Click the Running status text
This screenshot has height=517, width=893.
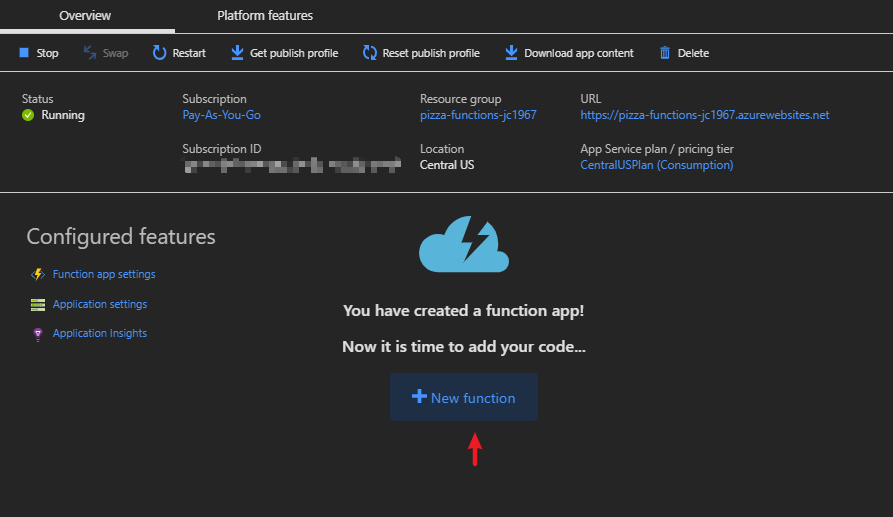(63, 115)
